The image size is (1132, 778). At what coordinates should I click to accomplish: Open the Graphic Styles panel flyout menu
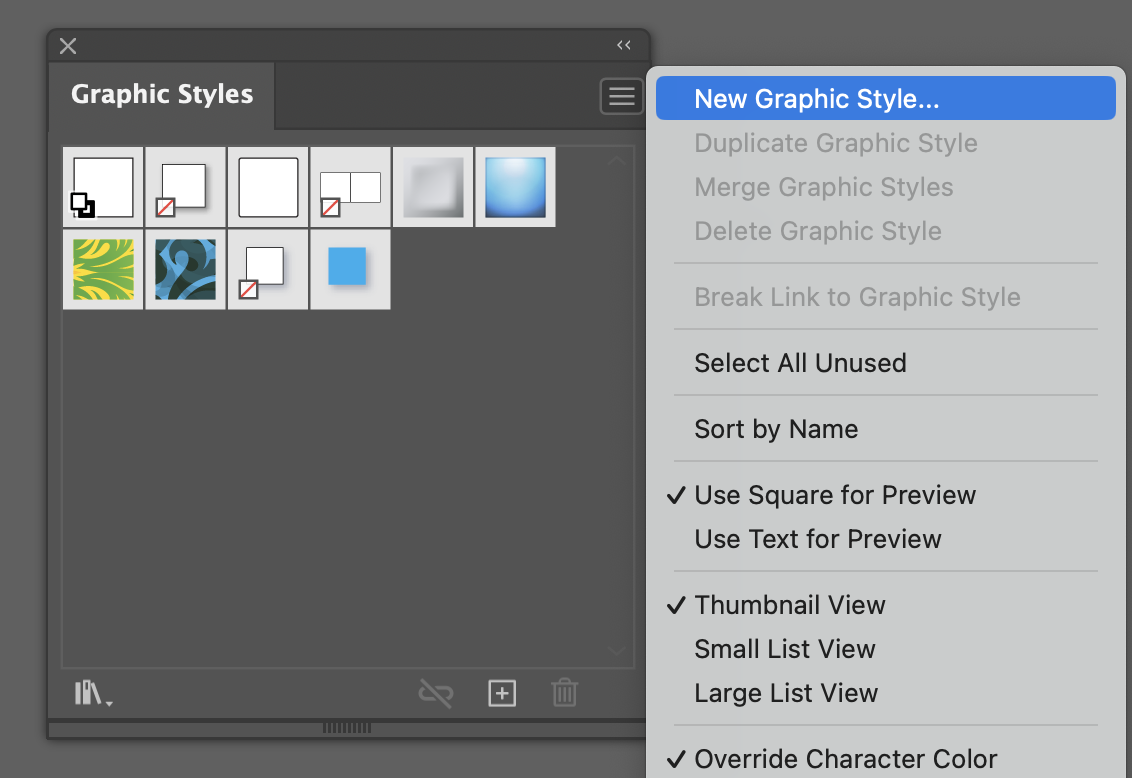point(621,96)
